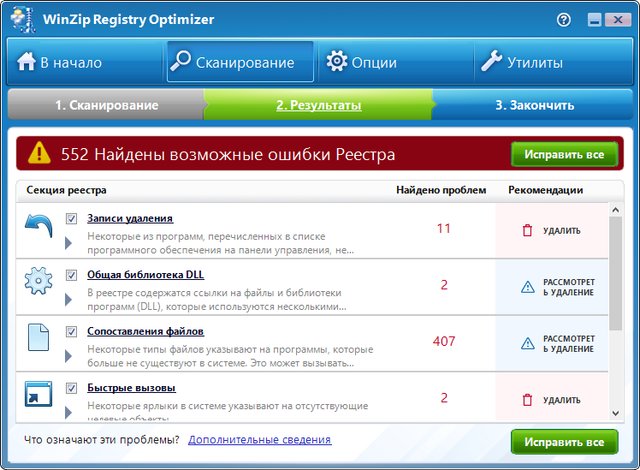The image size is (640, 470).
Task: Click the yellow warning triangle icon
Action: (39, 153)
